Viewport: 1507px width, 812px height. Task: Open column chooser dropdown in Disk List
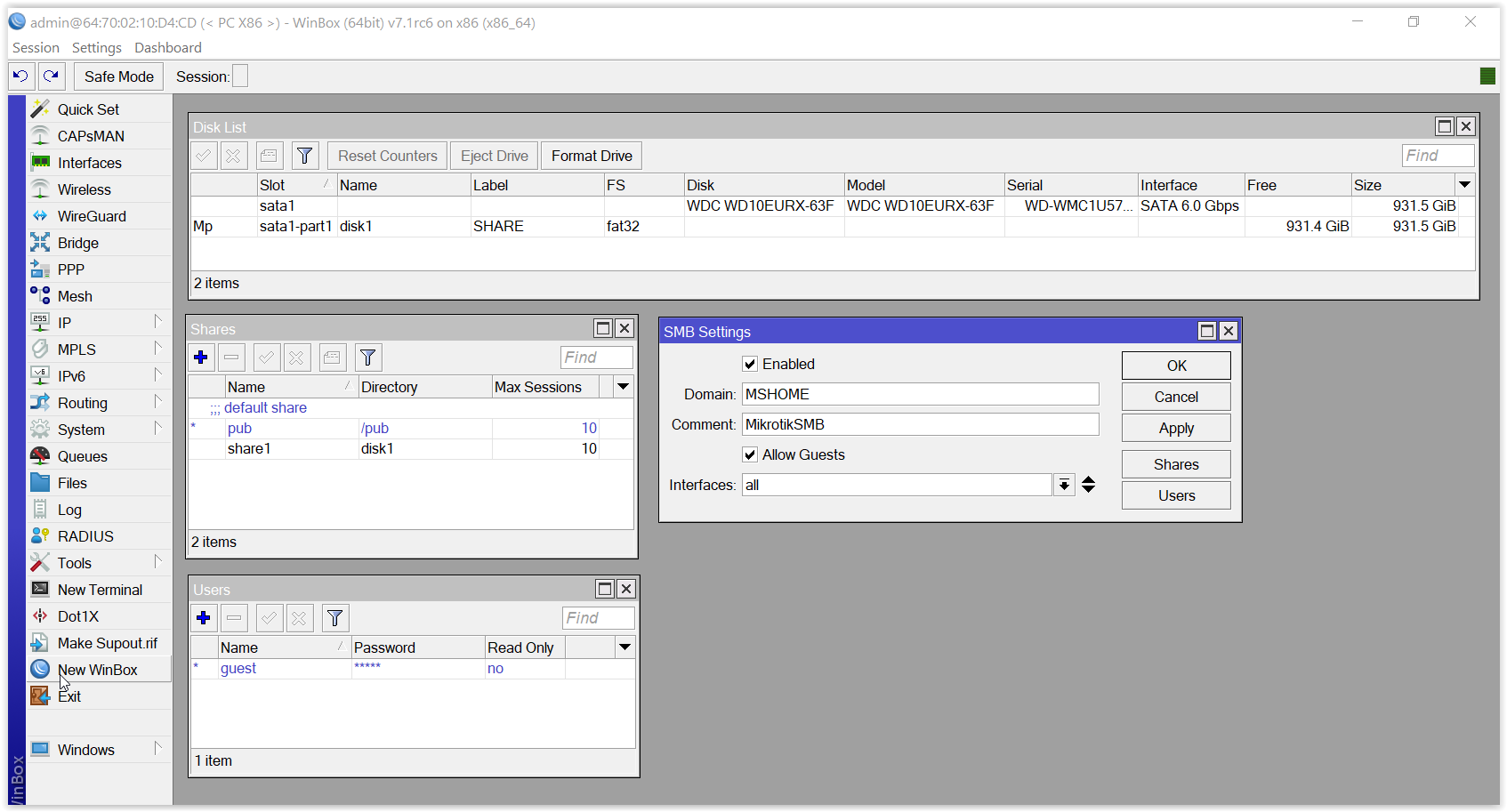[1465, 185]
